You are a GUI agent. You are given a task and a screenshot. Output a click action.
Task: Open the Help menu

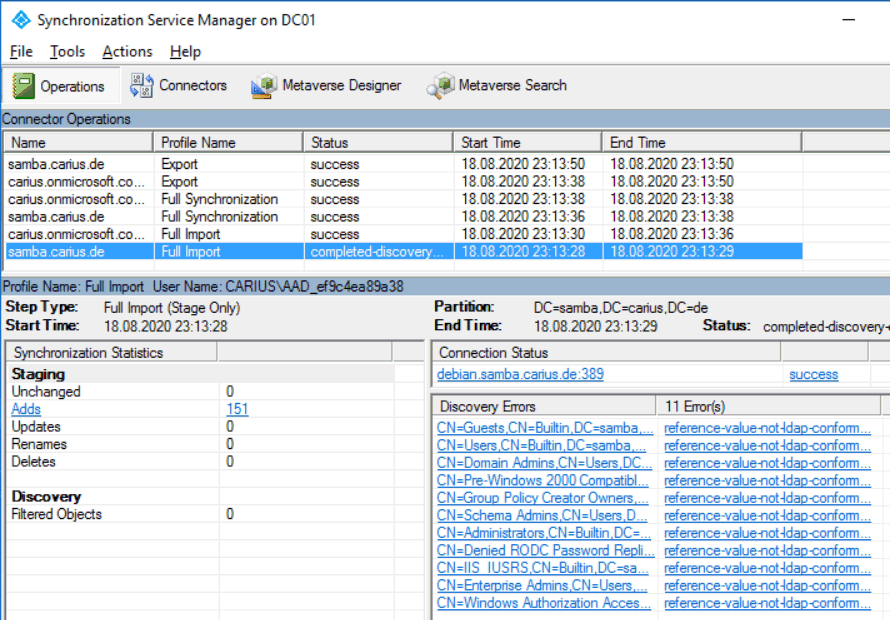click(186, 52)
